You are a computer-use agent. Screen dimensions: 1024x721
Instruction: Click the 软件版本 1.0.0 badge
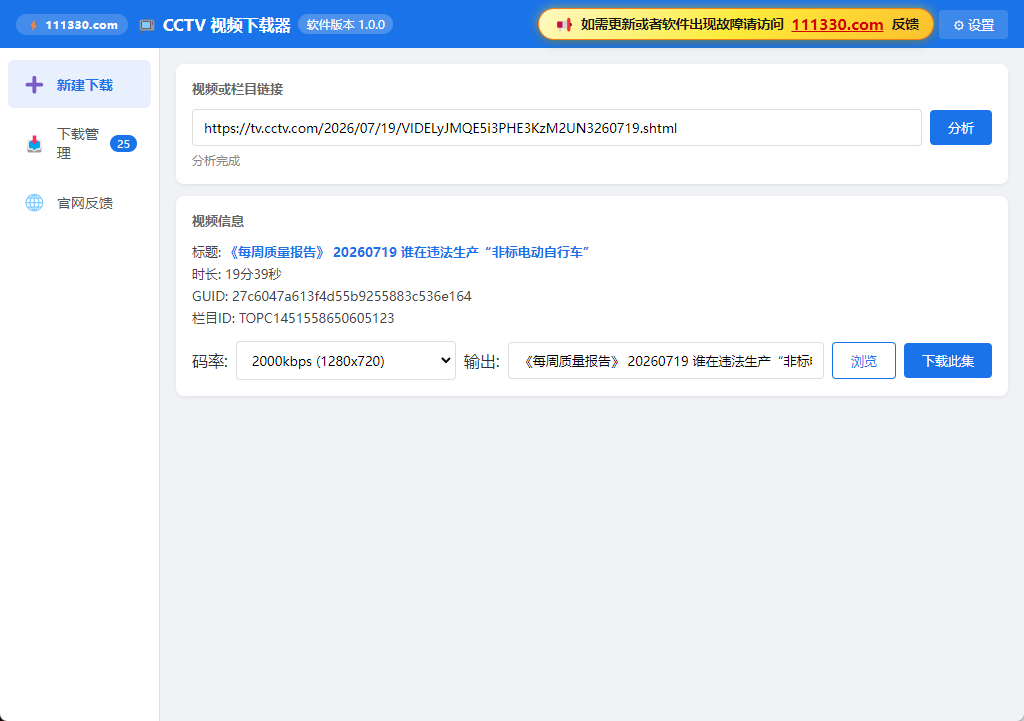point(345,25)
